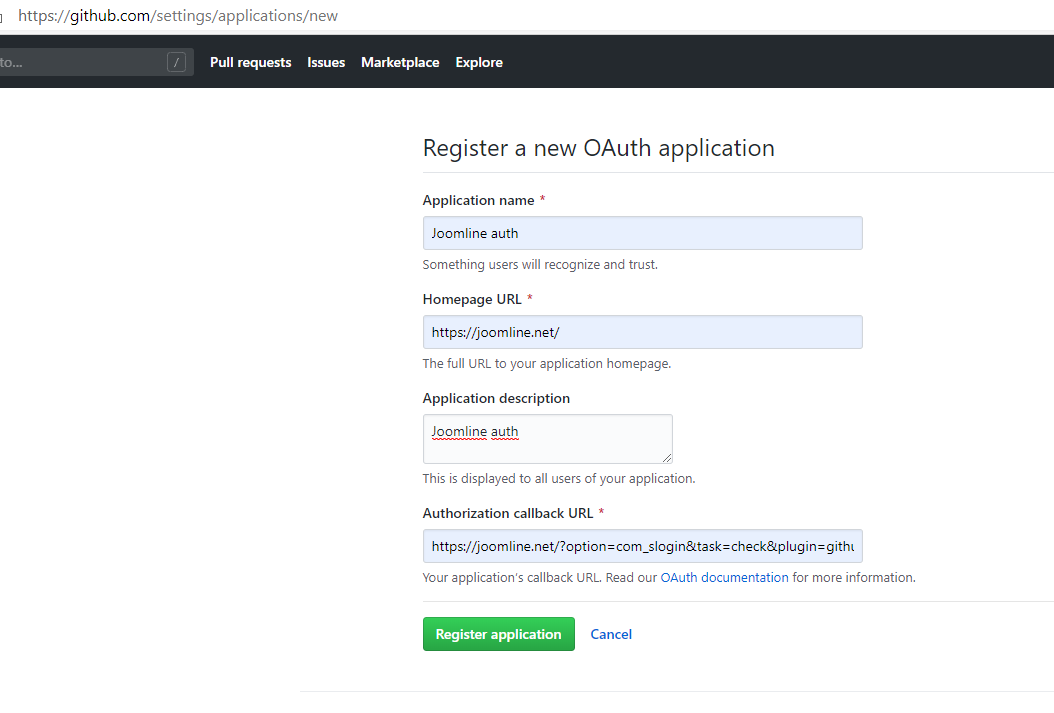Click the browser address bar URL

click(x=178, y=15)
